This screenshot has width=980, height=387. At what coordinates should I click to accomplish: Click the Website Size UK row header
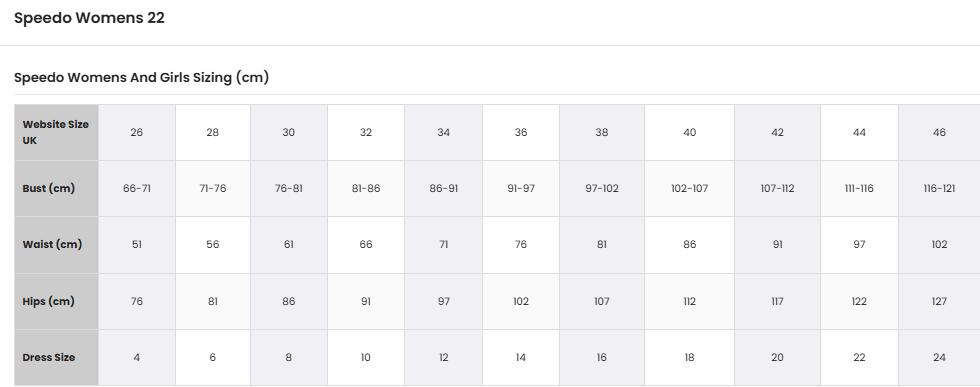click(x=56, y=133)
